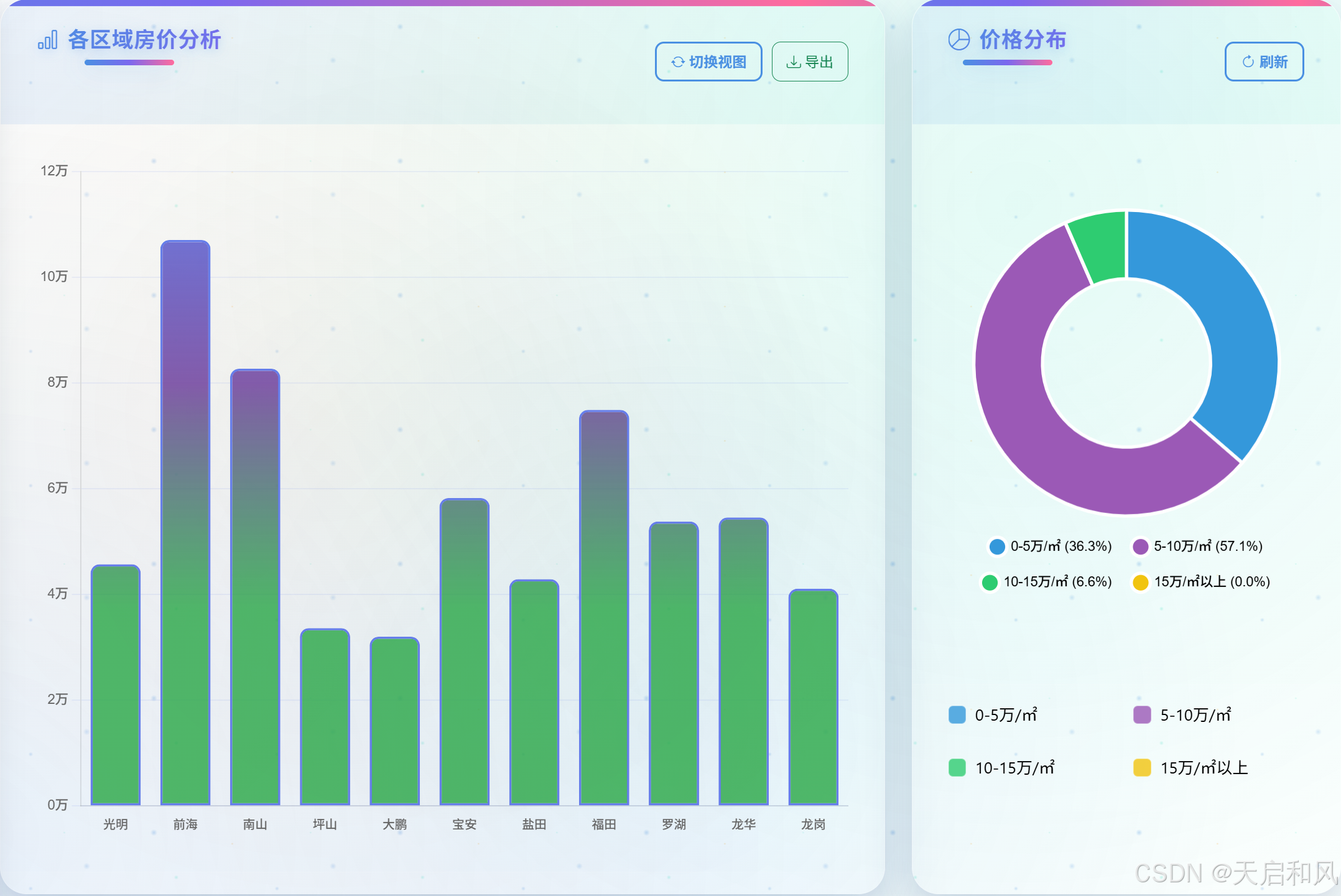Select the 光明 bar in the chart
Screen dimensions: 1341x896
(x=116, y=685)
